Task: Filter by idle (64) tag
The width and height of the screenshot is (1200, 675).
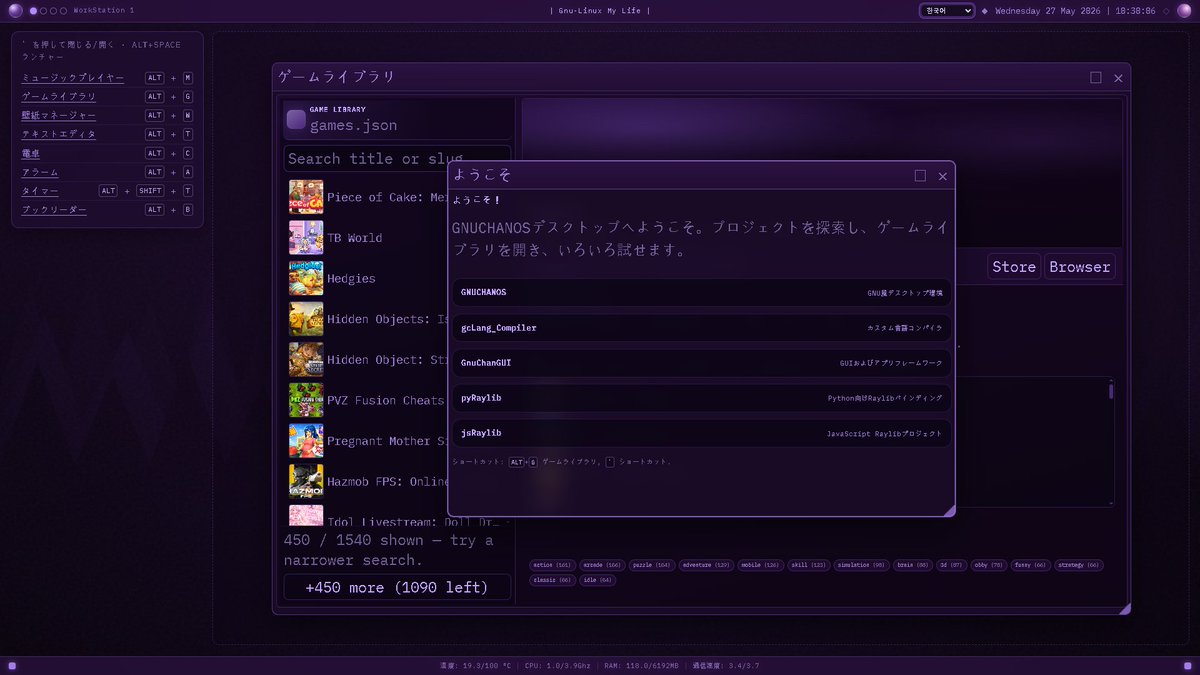Action: point(598,580)
